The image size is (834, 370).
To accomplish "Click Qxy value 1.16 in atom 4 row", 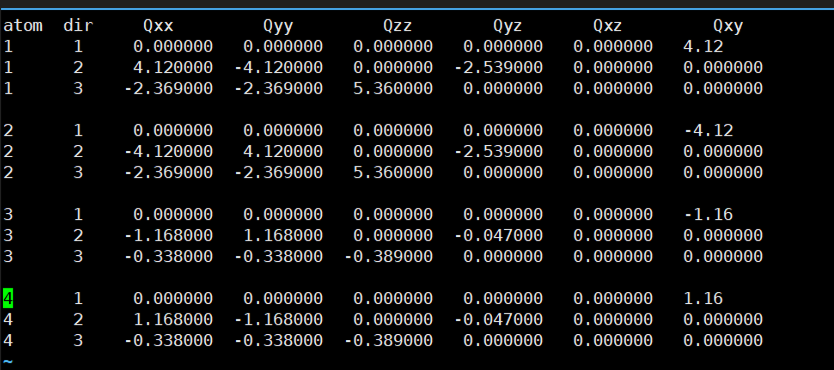I will click(x=703, y=298).
